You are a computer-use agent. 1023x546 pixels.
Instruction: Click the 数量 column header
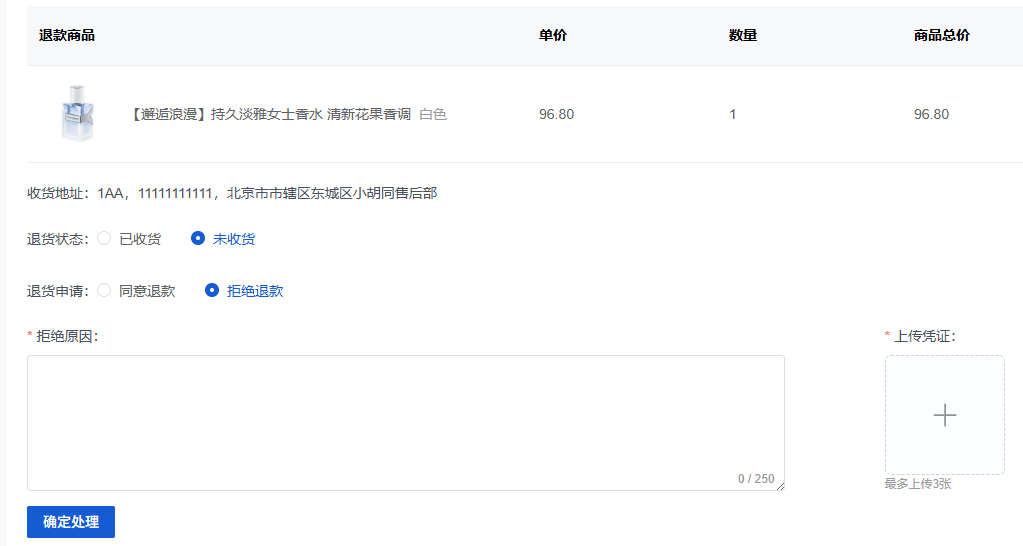743,36
